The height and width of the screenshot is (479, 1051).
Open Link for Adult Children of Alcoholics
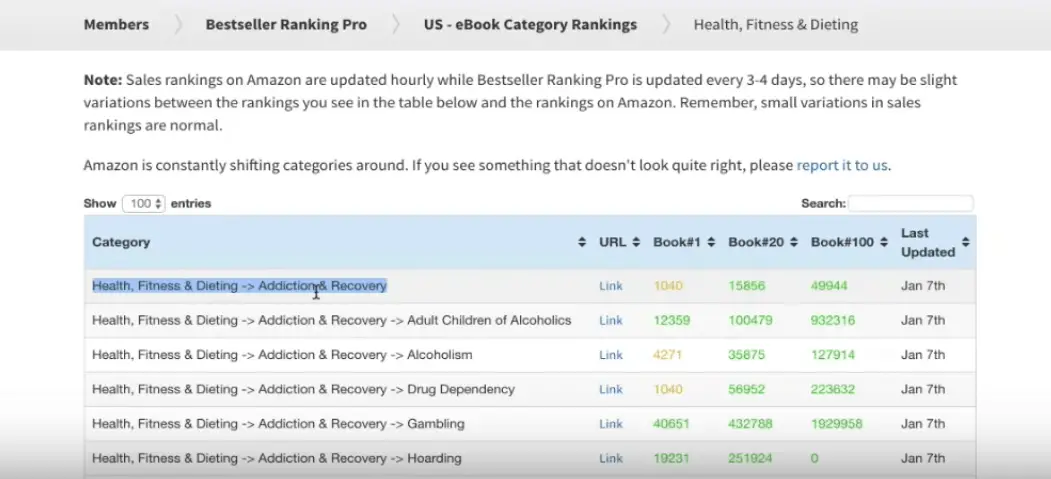tap(611, 320)
